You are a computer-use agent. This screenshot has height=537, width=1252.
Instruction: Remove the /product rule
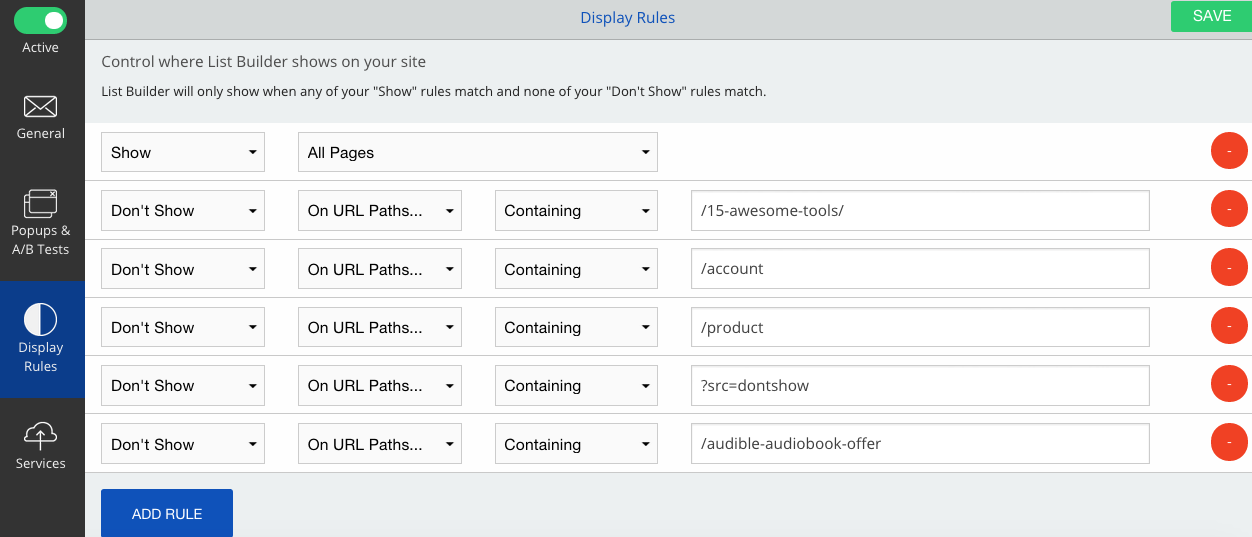point(1229,327)
